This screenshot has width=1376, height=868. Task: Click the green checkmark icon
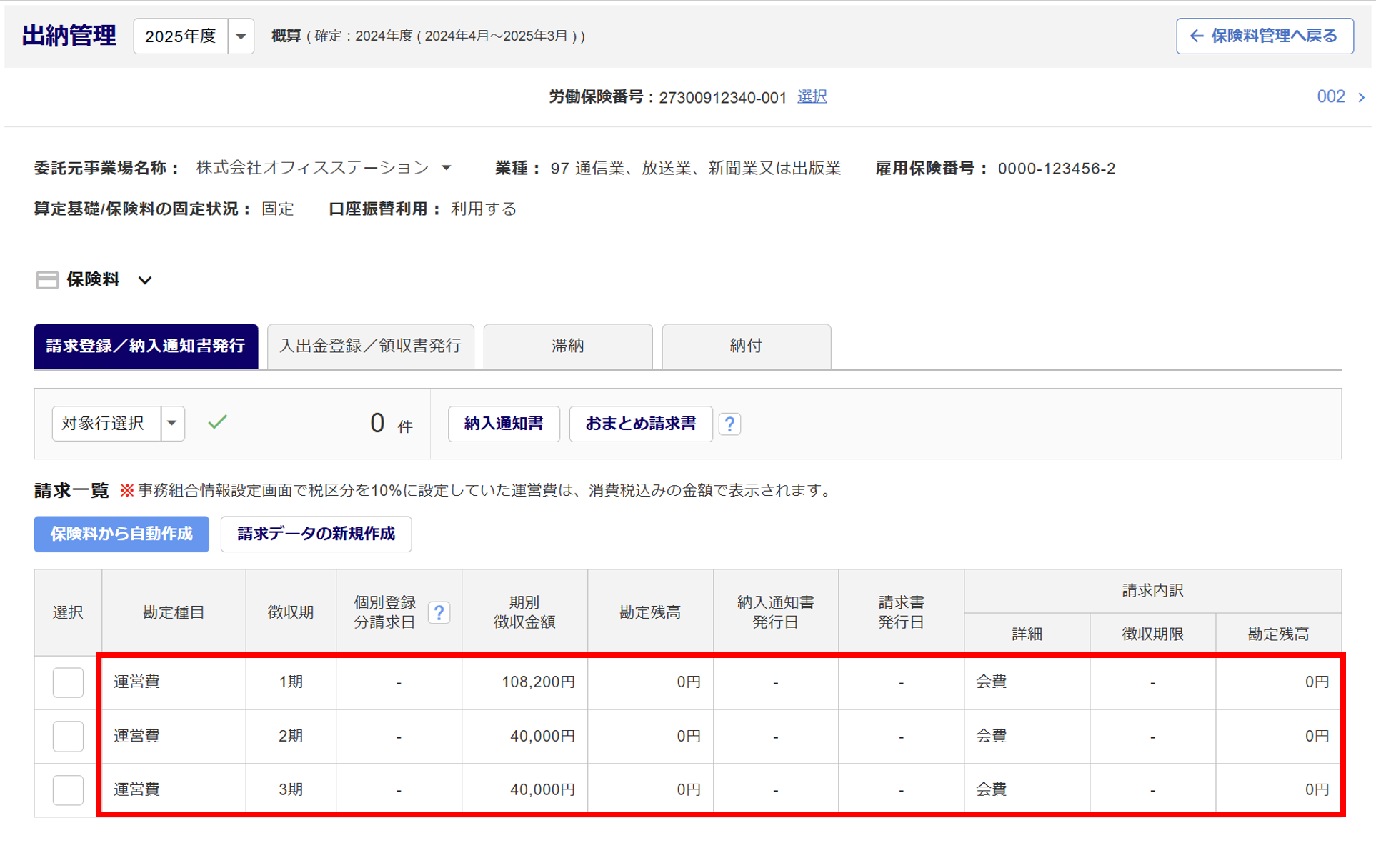(x=217, y=422)
